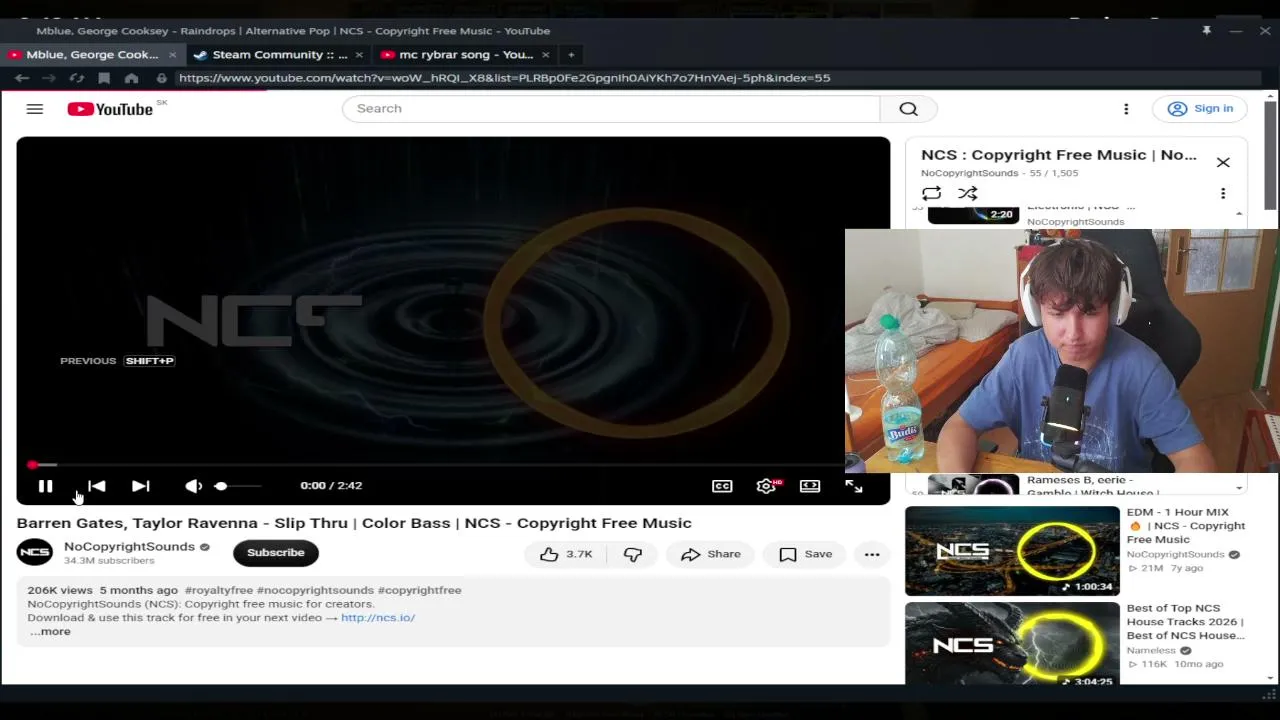This screenshot has width=1280, height=720.
Task: Toggle fullscreen for the video player
Action: tap(854, 486)
